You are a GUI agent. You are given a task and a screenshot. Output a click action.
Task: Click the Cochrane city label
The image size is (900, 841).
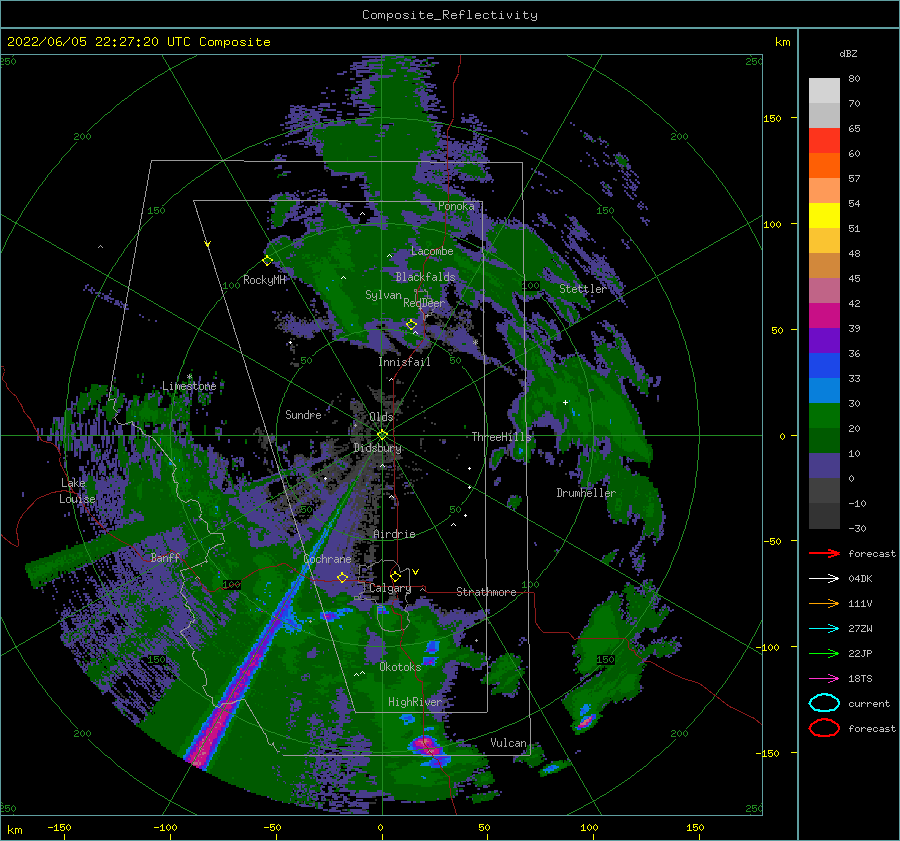[x=327, y=559]
